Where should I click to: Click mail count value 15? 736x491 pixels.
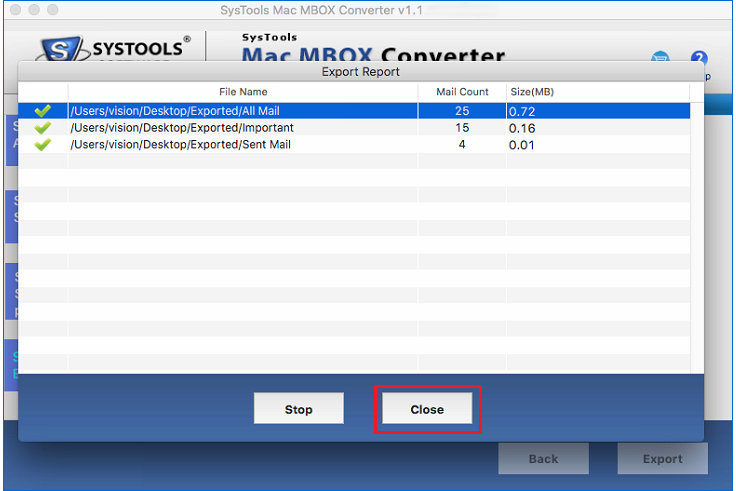(x=461, y=128)
